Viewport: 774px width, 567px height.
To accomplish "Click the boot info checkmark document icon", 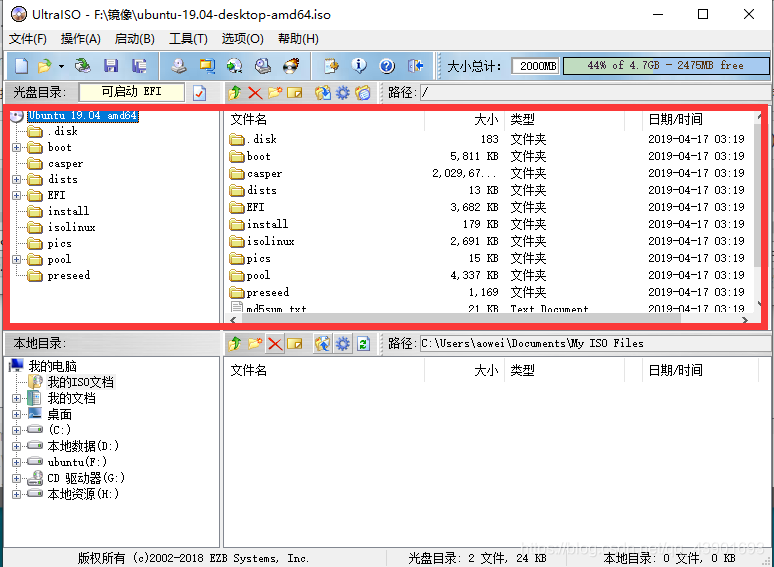I will click(200, 93).
